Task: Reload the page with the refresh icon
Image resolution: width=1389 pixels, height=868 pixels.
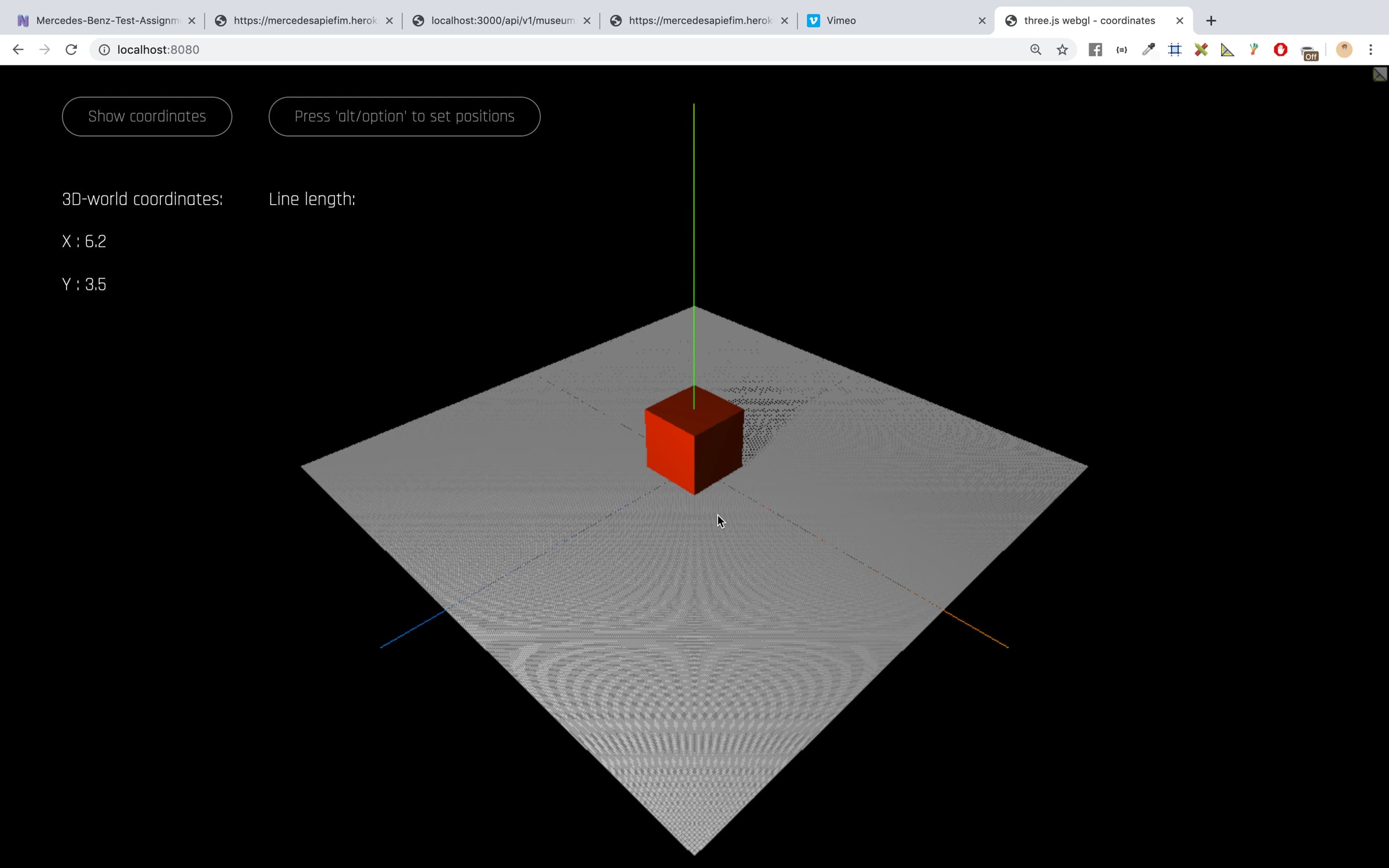Action: [x=71, y=50]
